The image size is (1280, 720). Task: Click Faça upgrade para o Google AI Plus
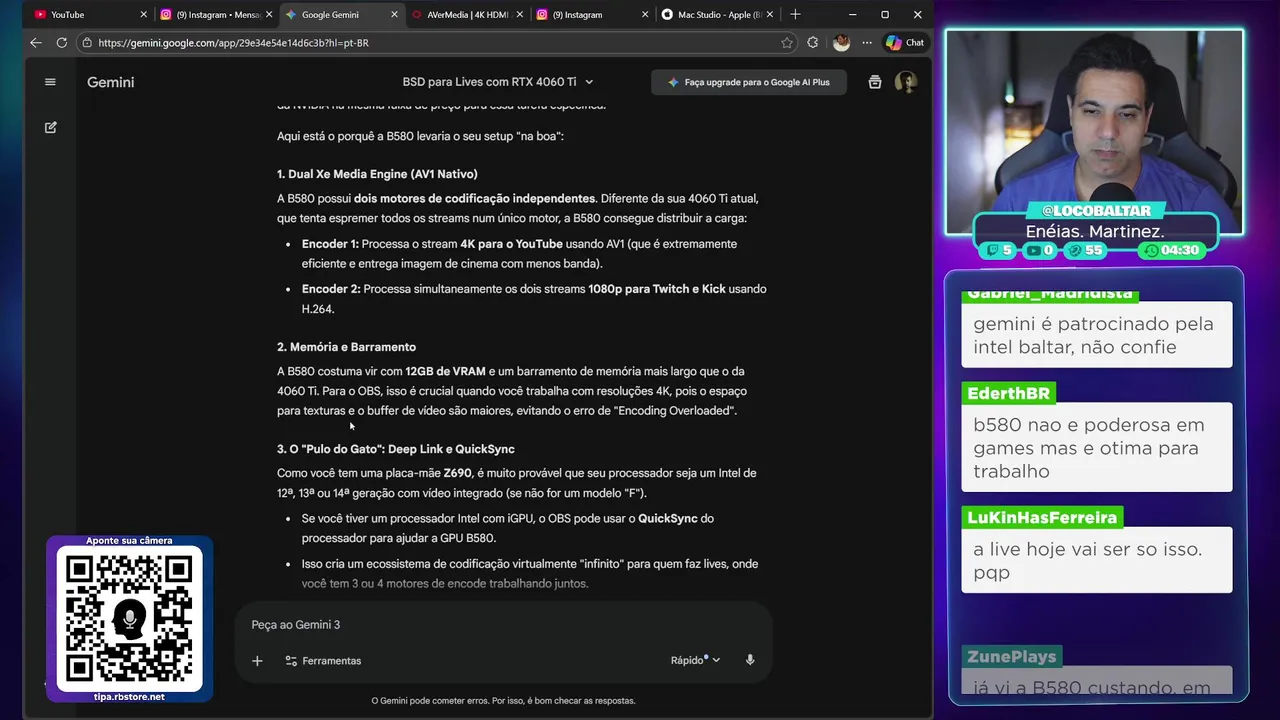[x=748, y=82]
